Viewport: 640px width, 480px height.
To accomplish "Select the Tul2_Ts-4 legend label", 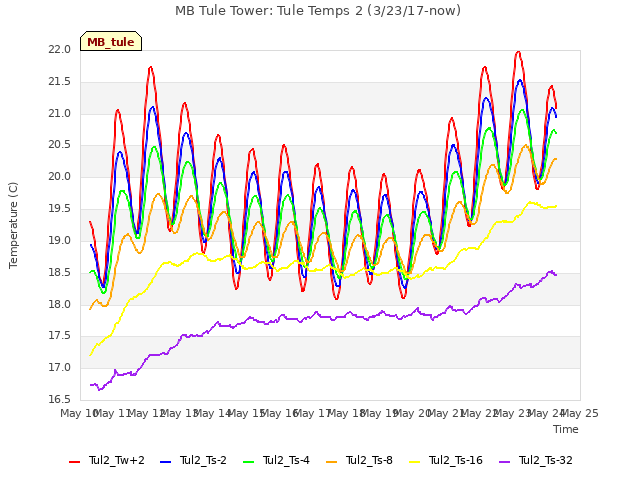I will tap(287, 460).
